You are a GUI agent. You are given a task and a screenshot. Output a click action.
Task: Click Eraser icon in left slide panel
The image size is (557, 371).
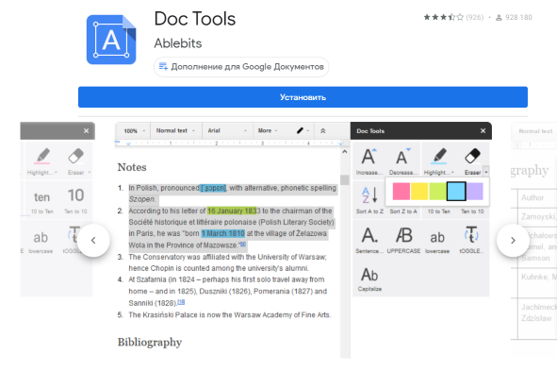click(76, 156)
